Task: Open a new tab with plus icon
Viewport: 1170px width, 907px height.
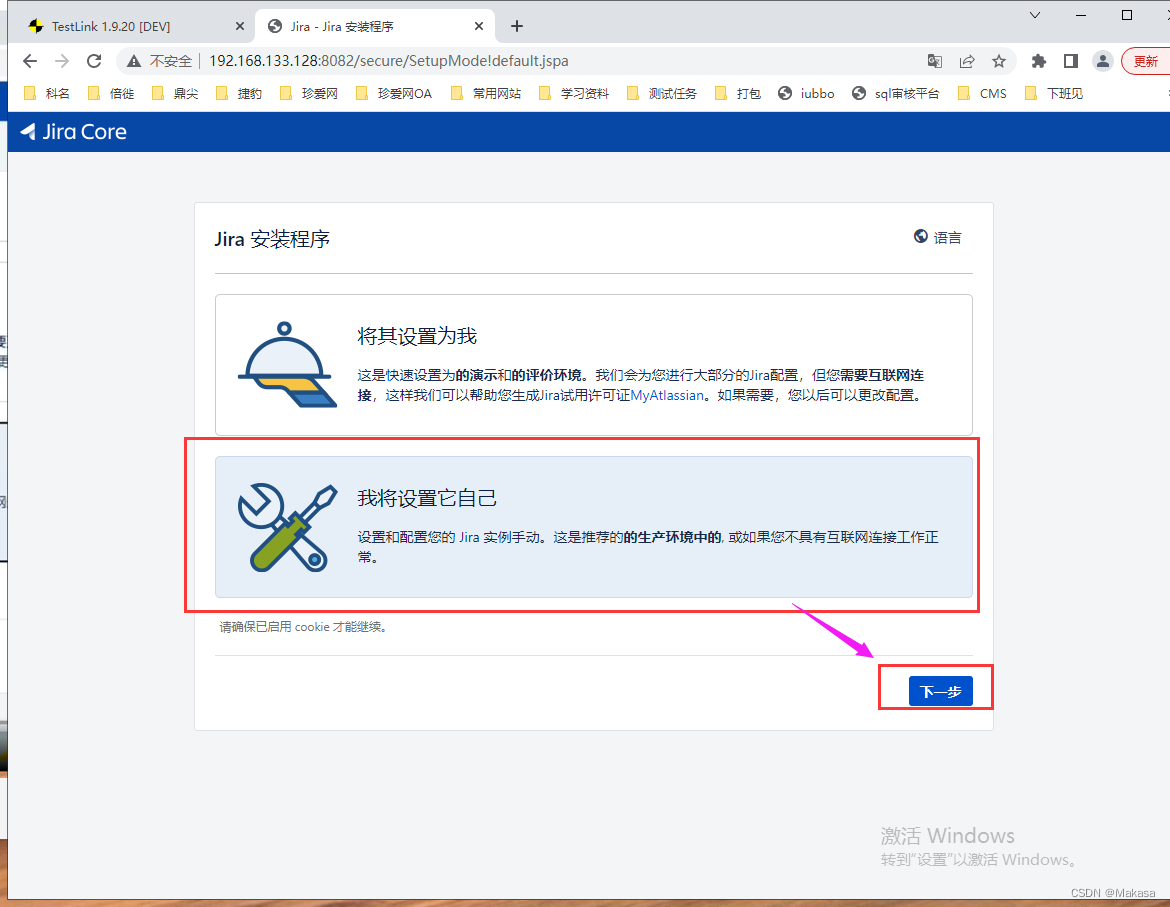Action: pos(516,26)
